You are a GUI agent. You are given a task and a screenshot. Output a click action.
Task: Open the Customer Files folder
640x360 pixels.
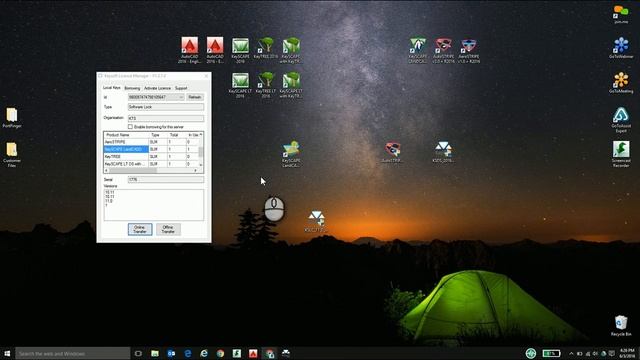tap(12, 154)
